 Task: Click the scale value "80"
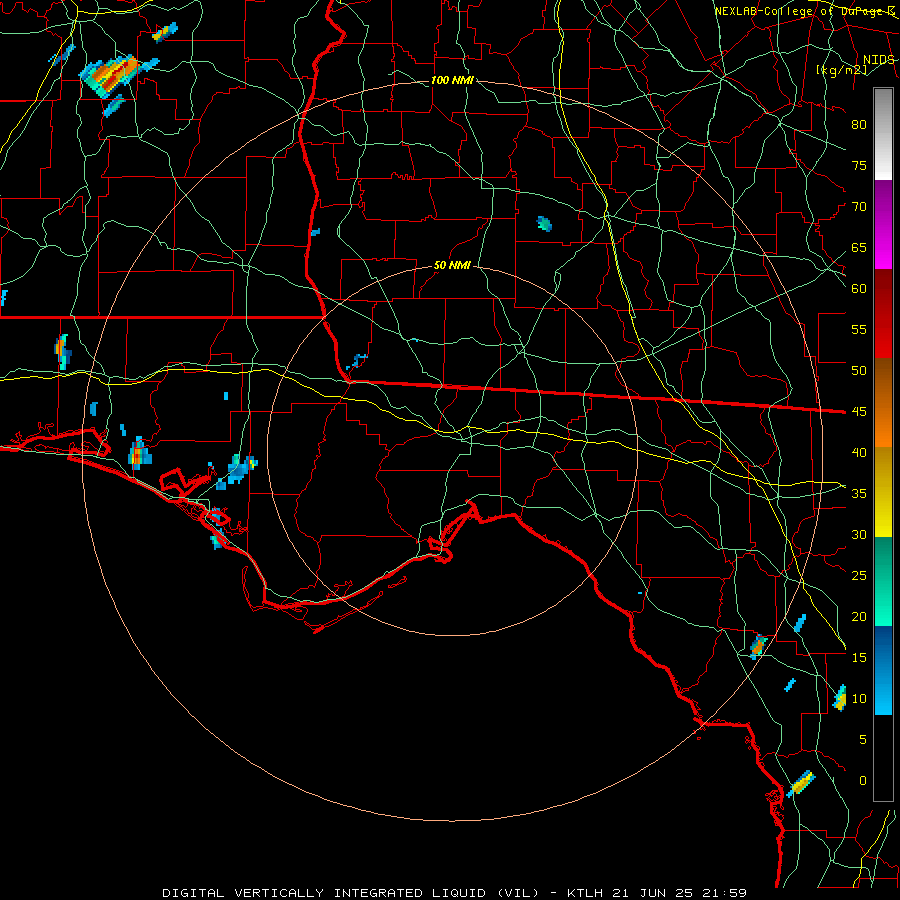859,125
